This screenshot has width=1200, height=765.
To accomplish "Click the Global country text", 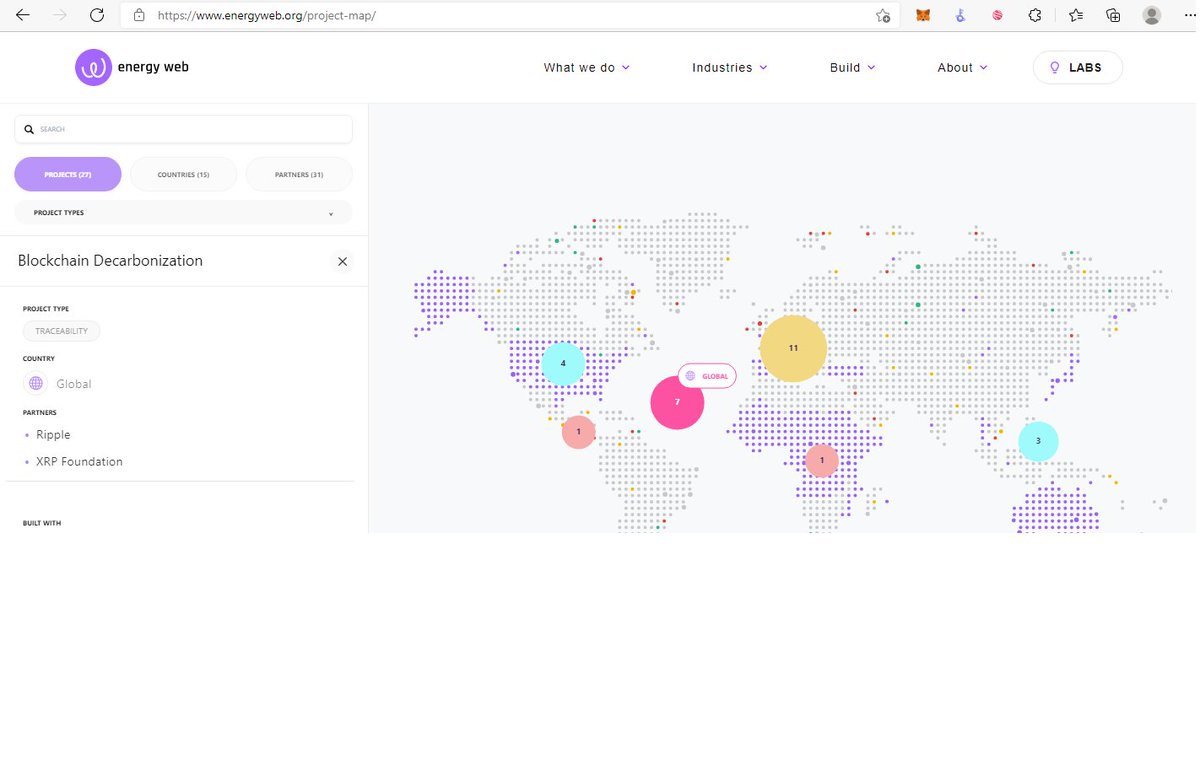I will point(74,384).
